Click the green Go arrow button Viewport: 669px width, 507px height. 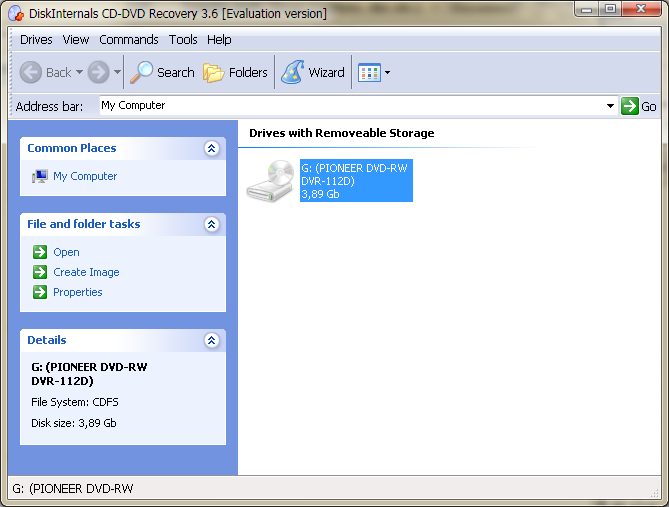pyautogui.click(x=630, y=106)
